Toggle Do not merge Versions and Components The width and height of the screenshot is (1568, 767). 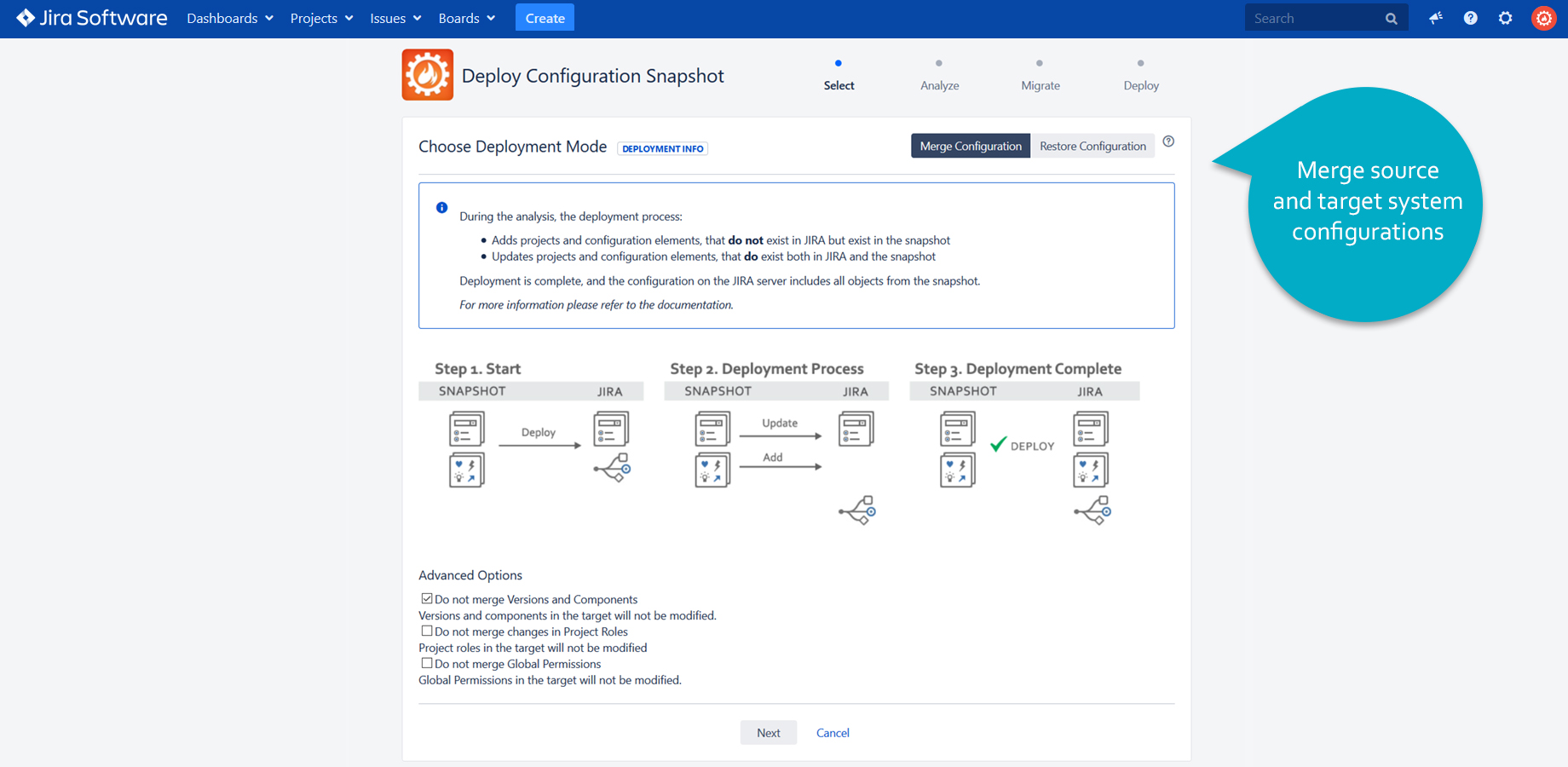427,599
